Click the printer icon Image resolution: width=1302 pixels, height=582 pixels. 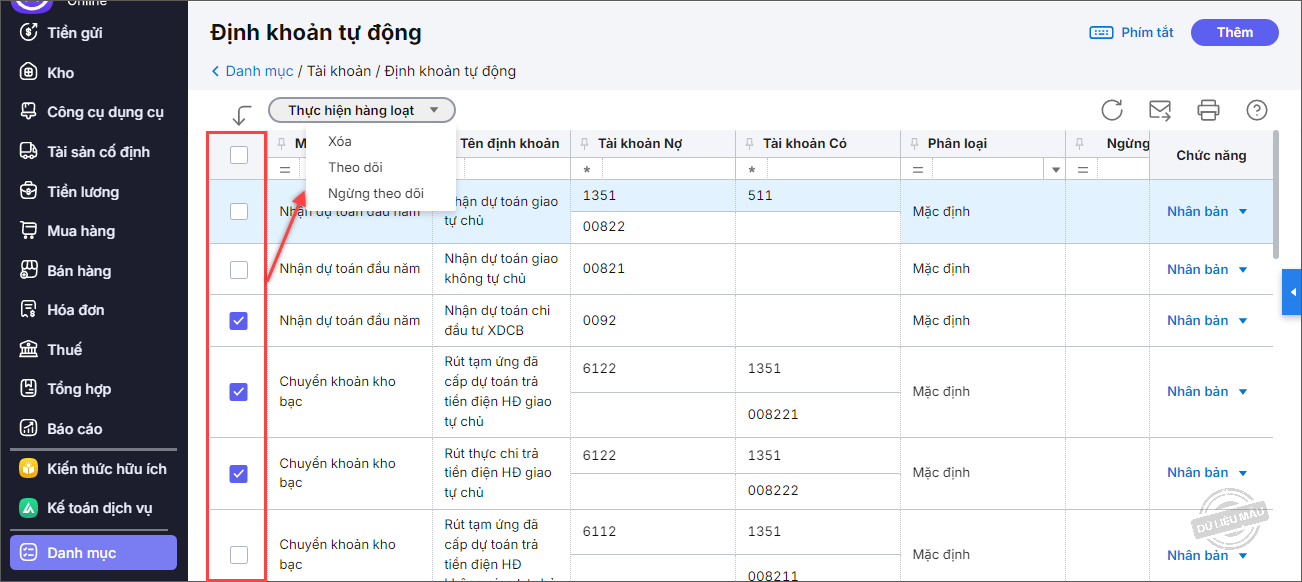(1209, 110)
